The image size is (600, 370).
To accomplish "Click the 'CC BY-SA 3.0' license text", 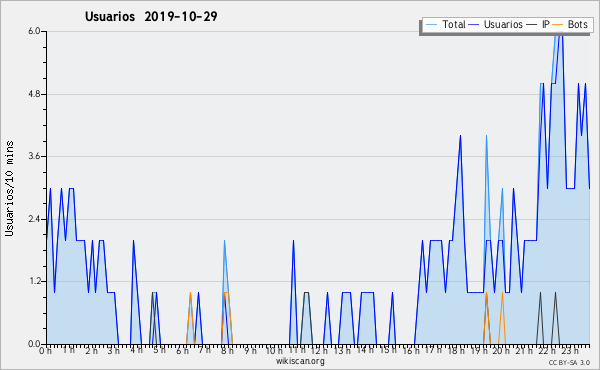I will [569, 362].
